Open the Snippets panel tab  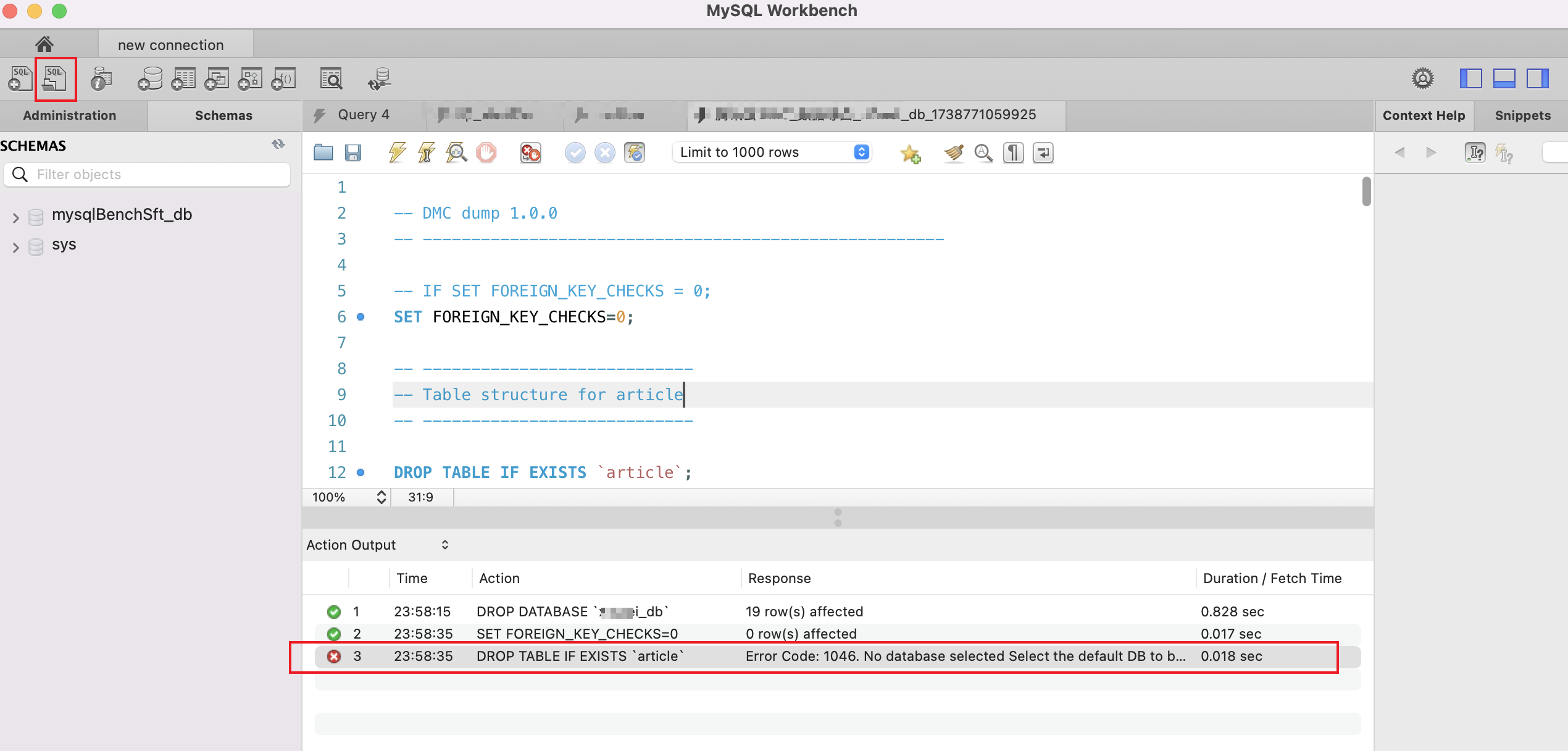coord(1522,115)
